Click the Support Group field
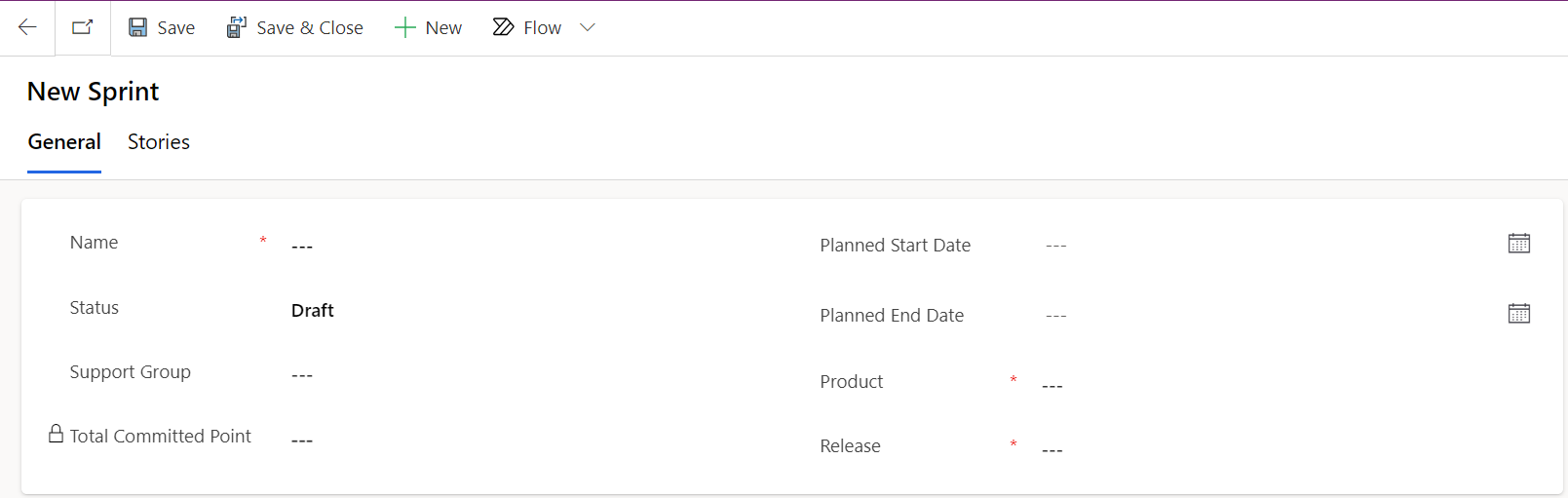Viewport: 1568px width, 498px height. 538,375
